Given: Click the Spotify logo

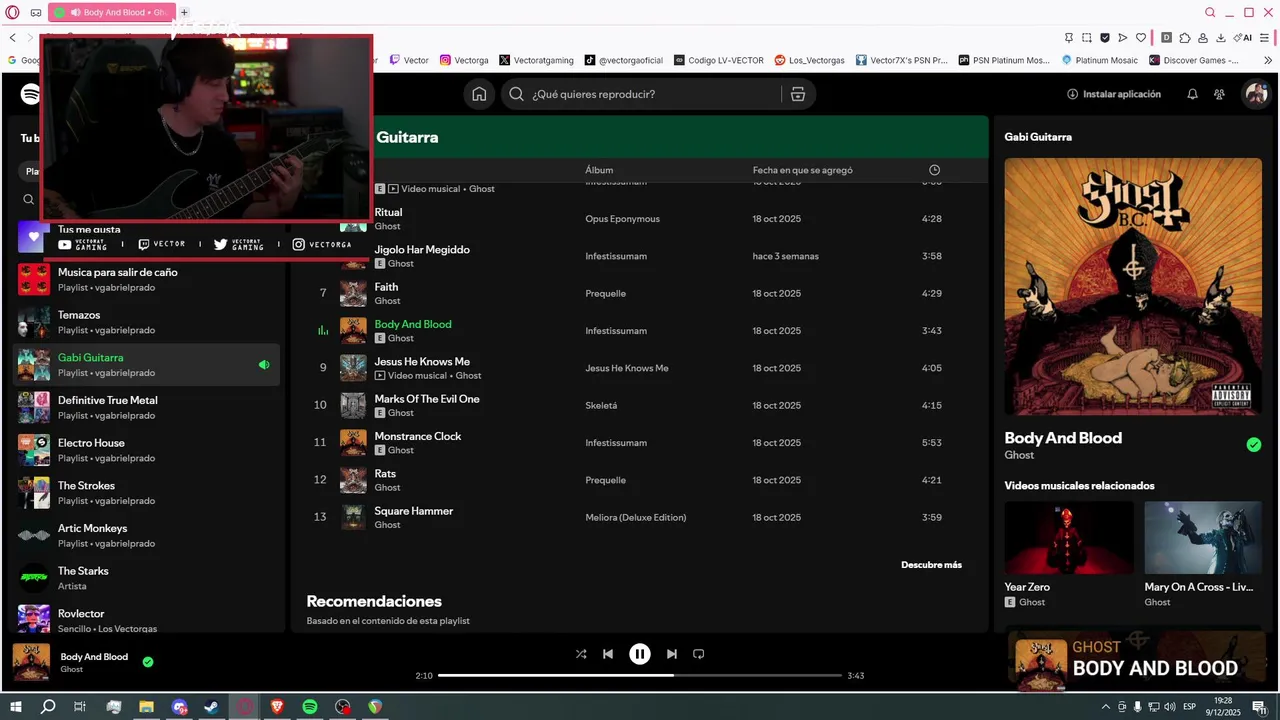Looking at the screenshot, I should [x=31, y=94].
